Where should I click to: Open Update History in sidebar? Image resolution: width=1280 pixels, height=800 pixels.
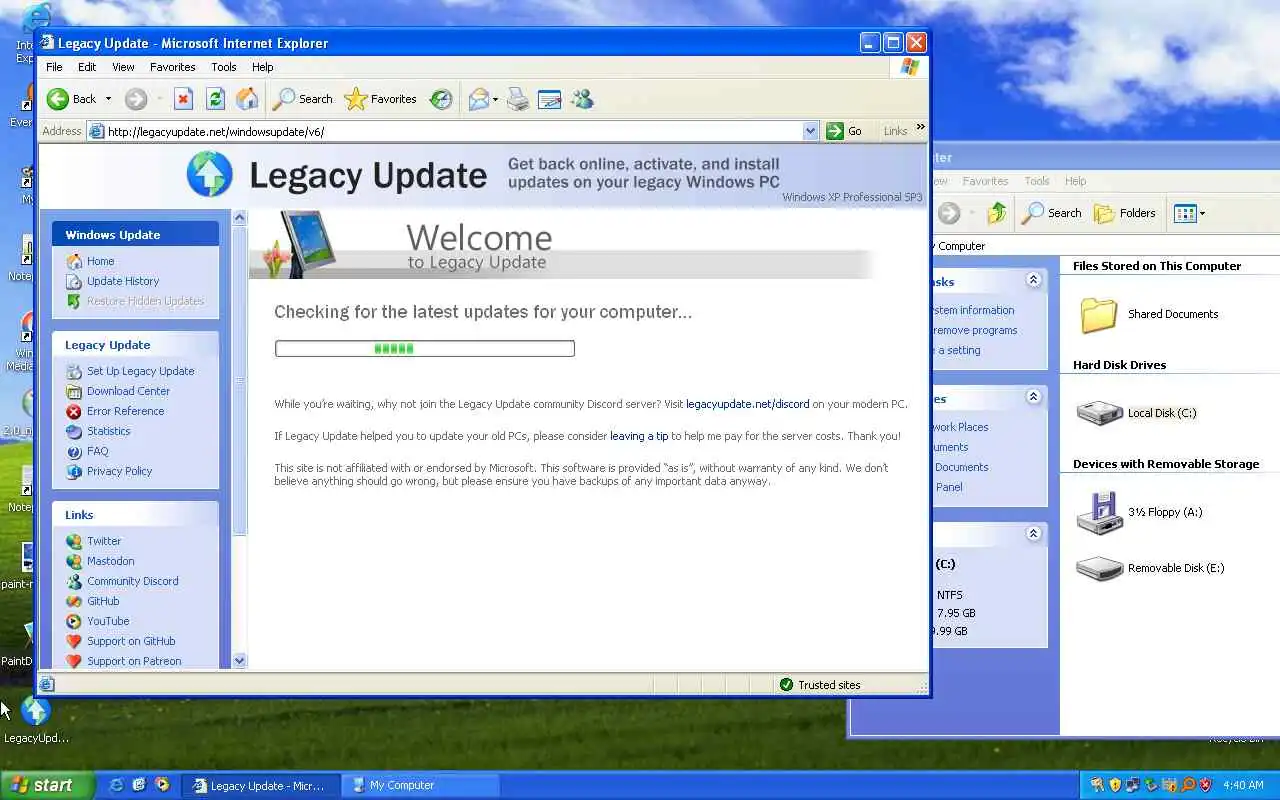122,281
